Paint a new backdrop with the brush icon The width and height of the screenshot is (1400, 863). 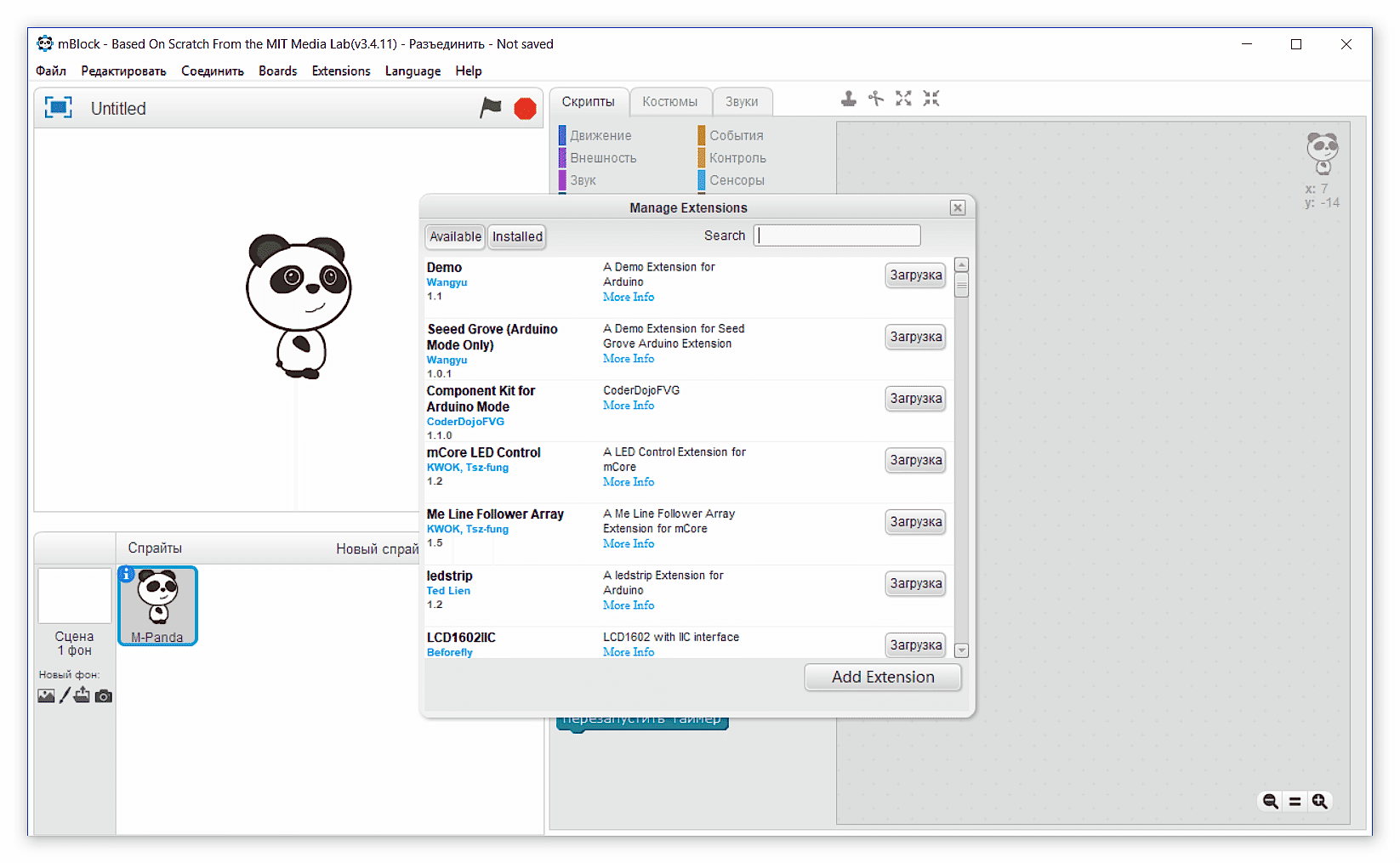pyautogui.click(x=65, y=696)
